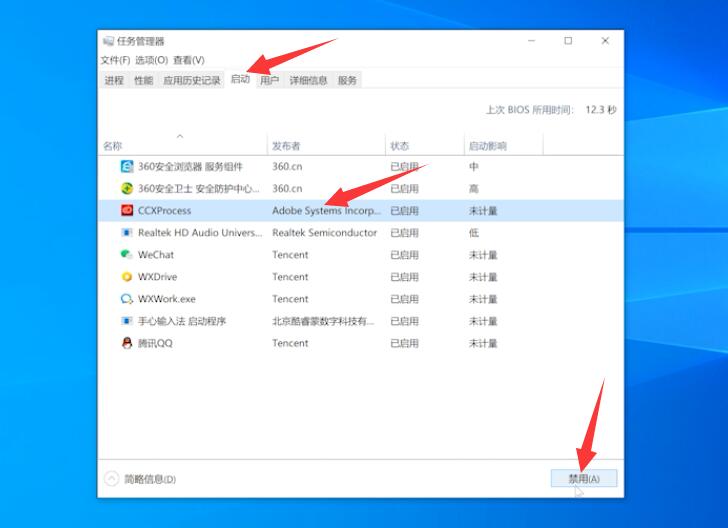Click the 简略信息(D) link text

[x=150, y=479]
